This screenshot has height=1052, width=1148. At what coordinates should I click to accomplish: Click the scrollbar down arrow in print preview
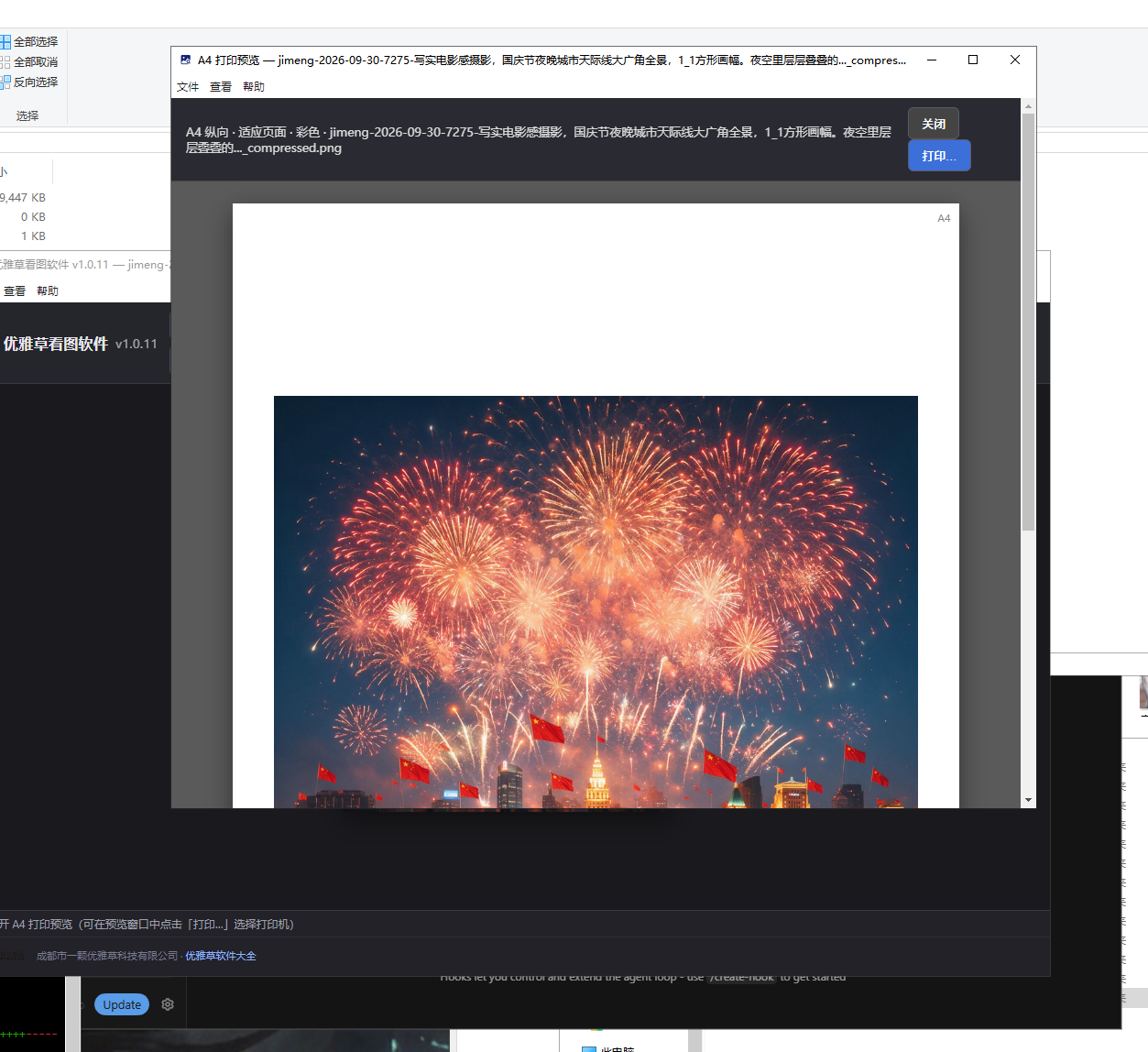(1028, 800)
